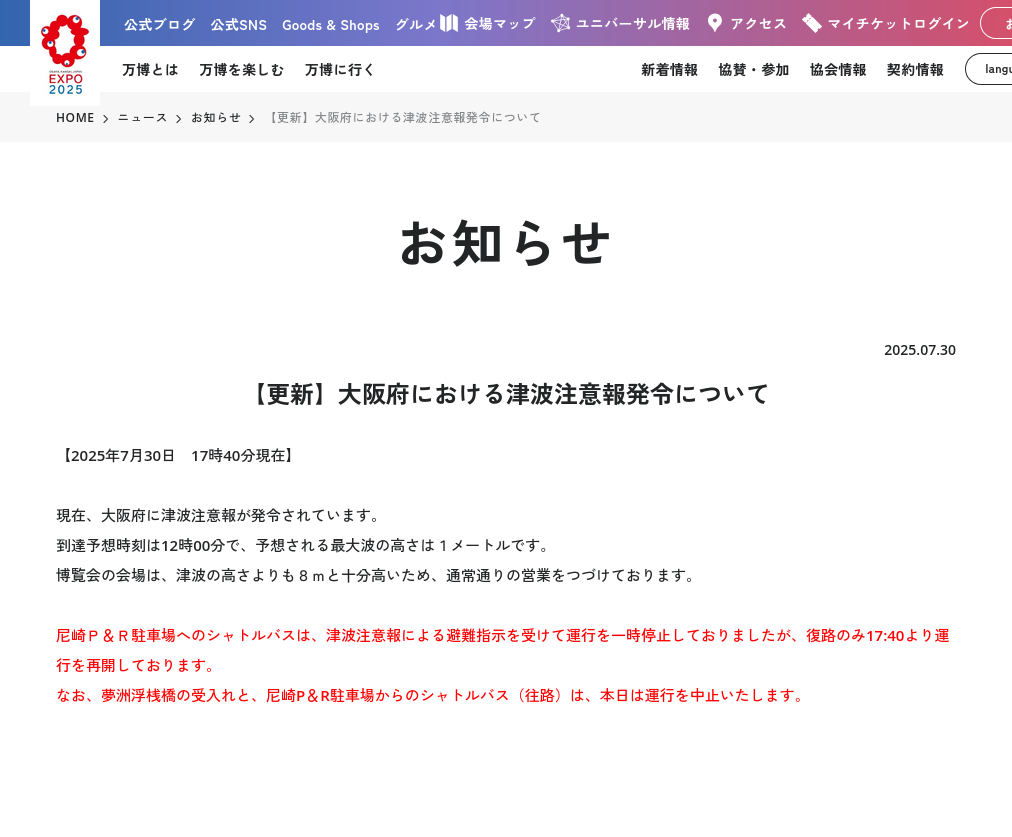Click breadcrumb chevron after お知らせ crumb

[252, 119]
